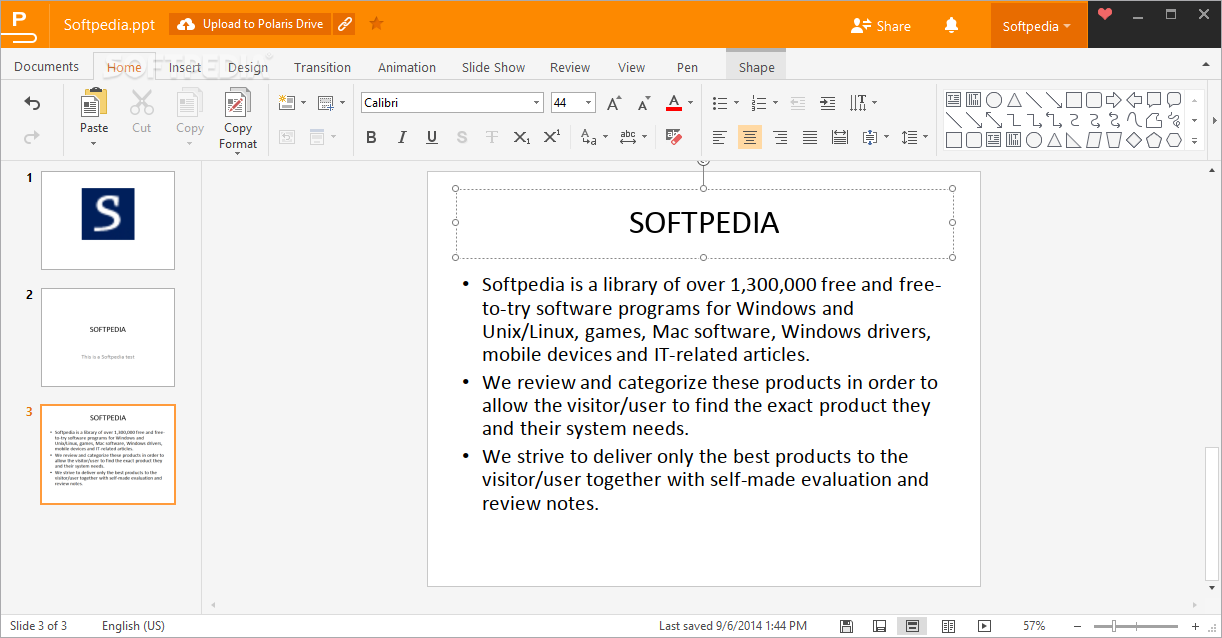Select the left arrow shape in gallery
1222x638 pixels.
[x=1134, y=100]
